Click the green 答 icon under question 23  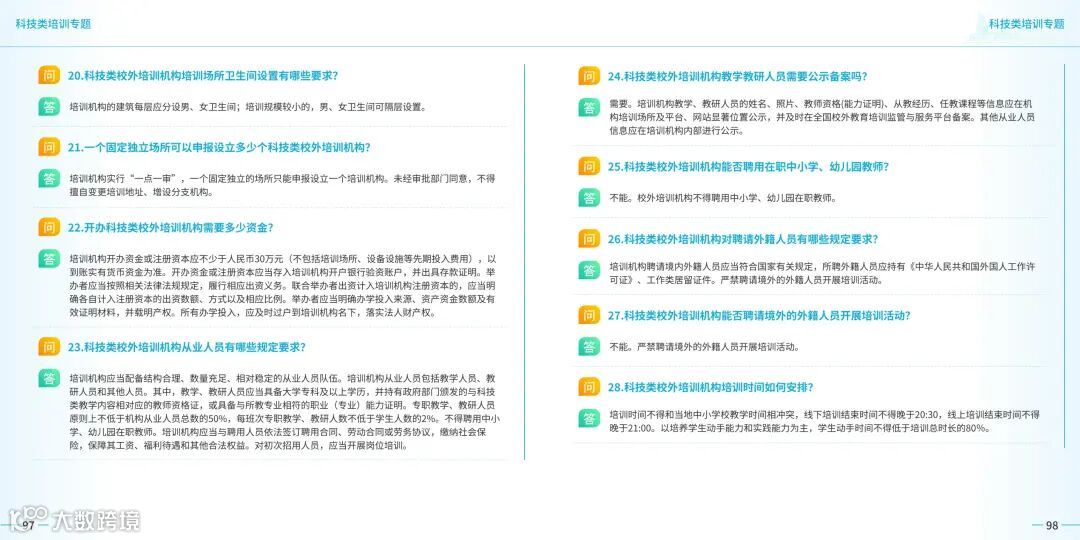(48, 378)
